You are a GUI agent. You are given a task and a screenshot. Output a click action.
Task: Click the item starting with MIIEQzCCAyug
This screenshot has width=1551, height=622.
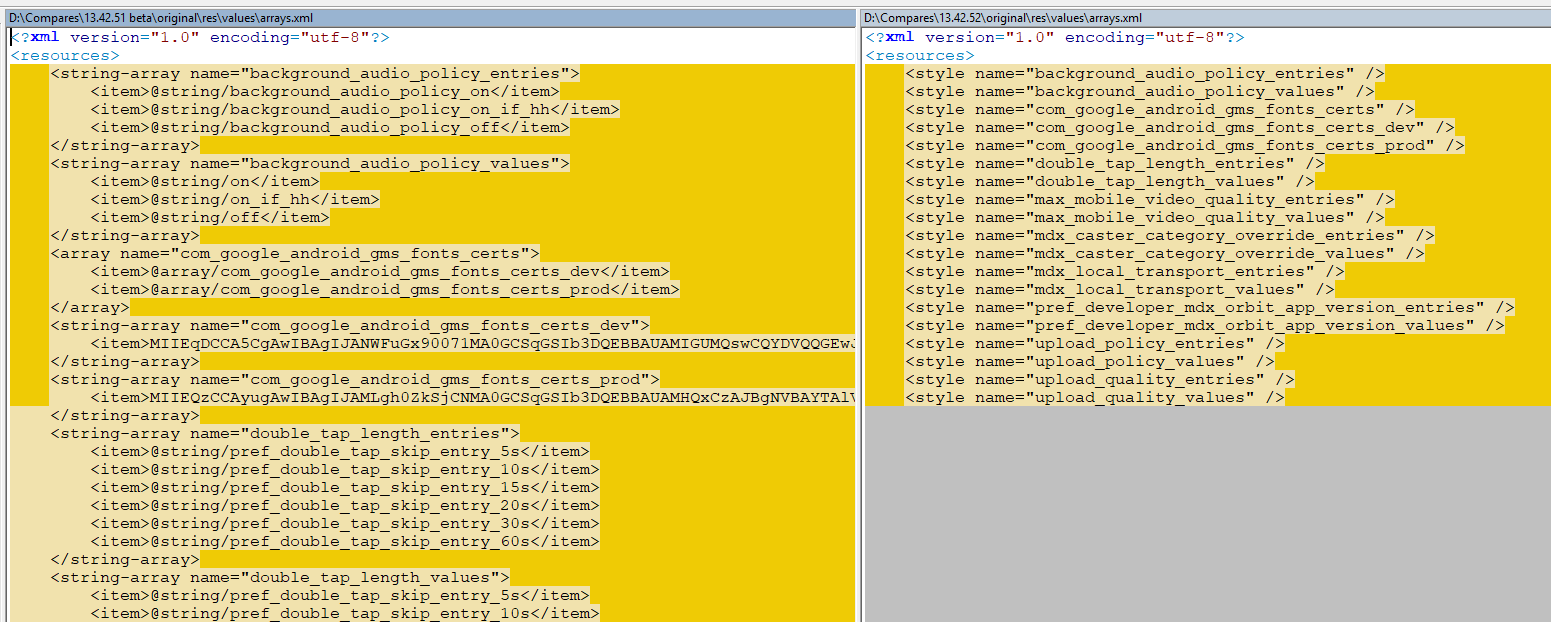[472, 397]
